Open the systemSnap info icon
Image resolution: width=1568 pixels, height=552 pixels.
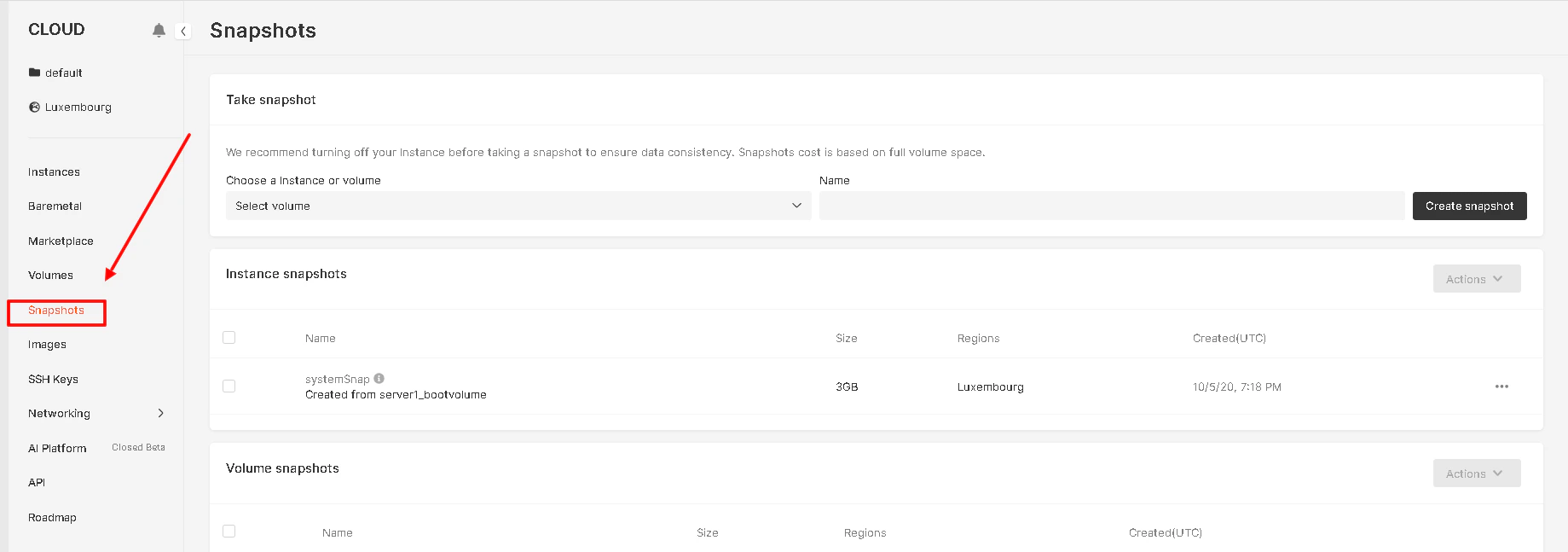pos(379,378)
